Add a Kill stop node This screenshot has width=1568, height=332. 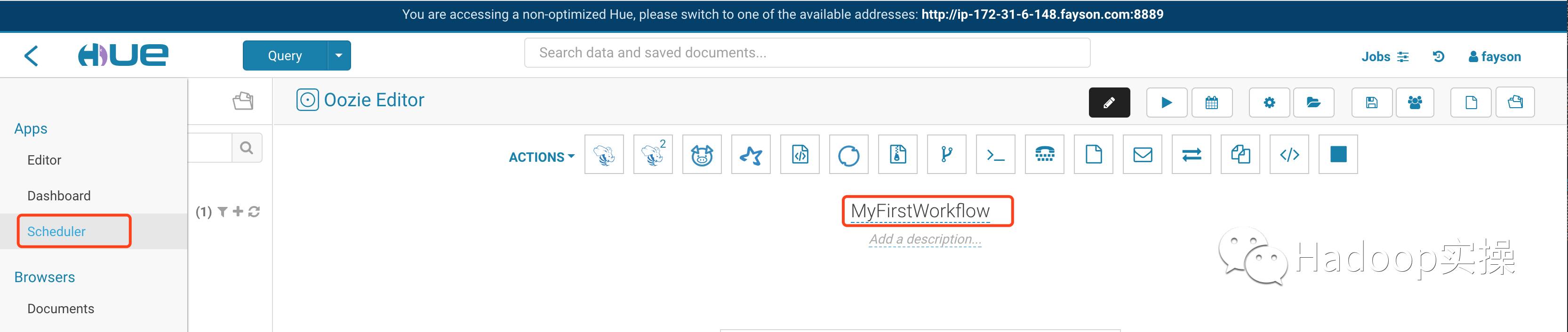coord(1338,154)
